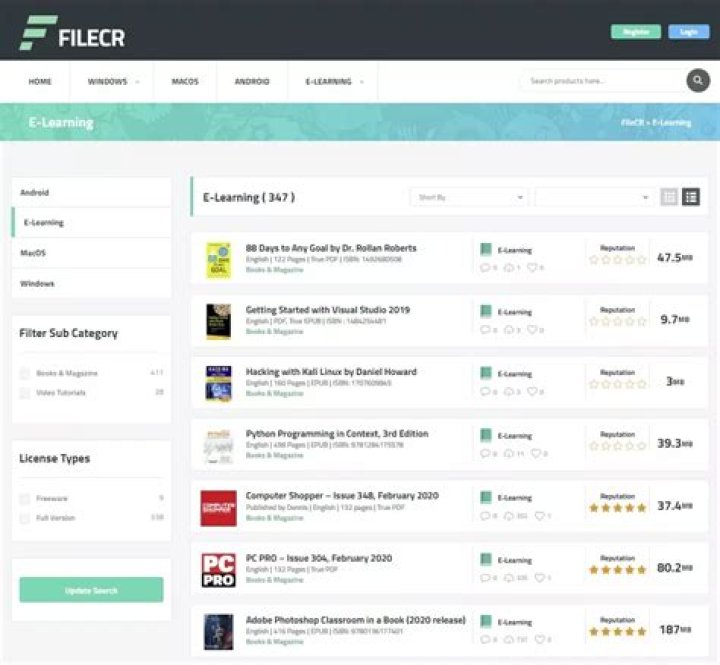The width and height of the screenshot is (720, 665).
Task: Switch to list view layout
Action: [691, 197]
